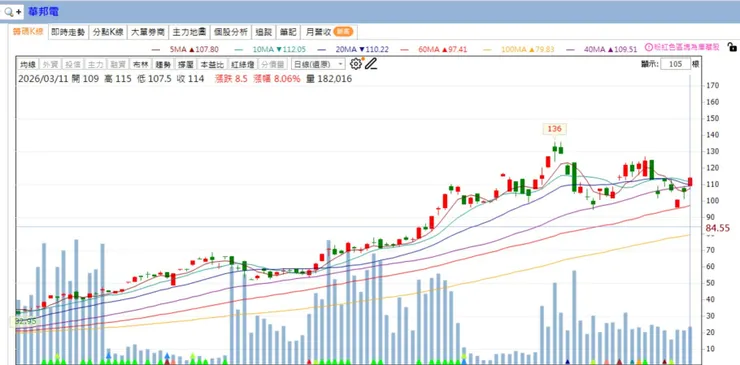Image resolution: width=740 pixels, height=365 pixels.
Task: Open the 個股分析 tab
Action: click(231, 32)
